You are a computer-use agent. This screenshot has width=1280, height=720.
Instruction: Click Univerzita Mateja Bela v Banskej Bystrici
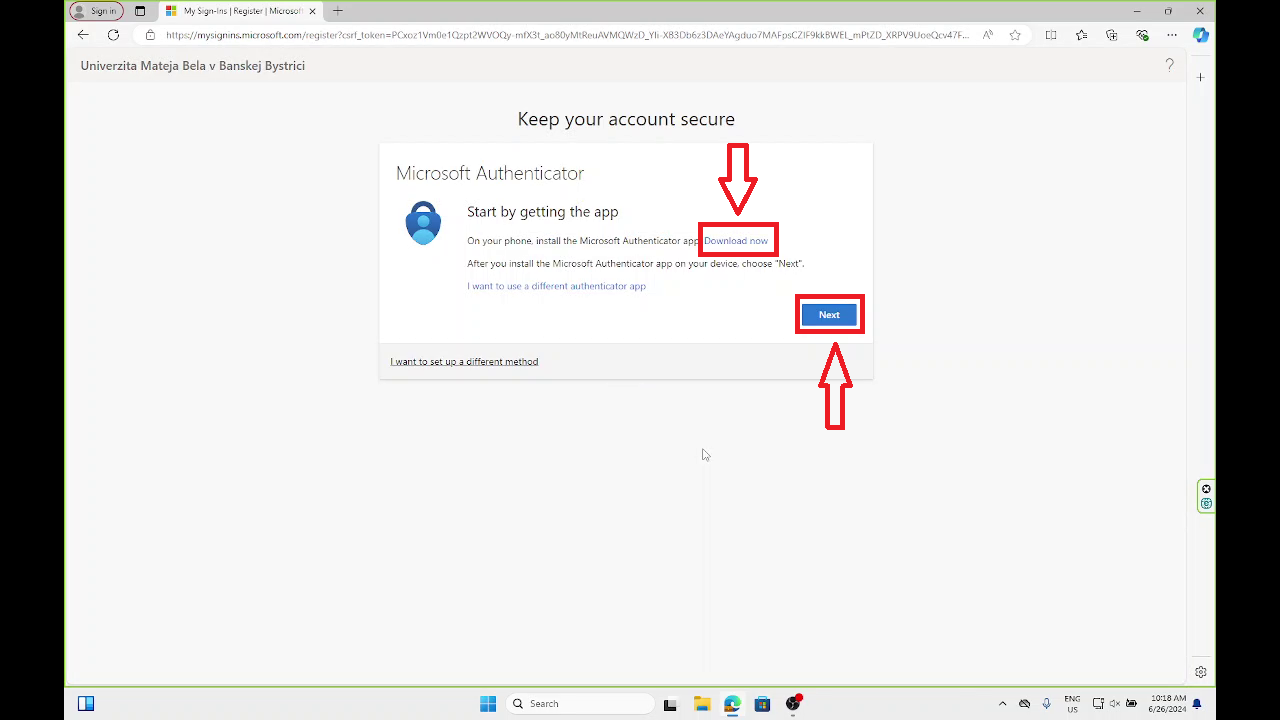(193, 66)
